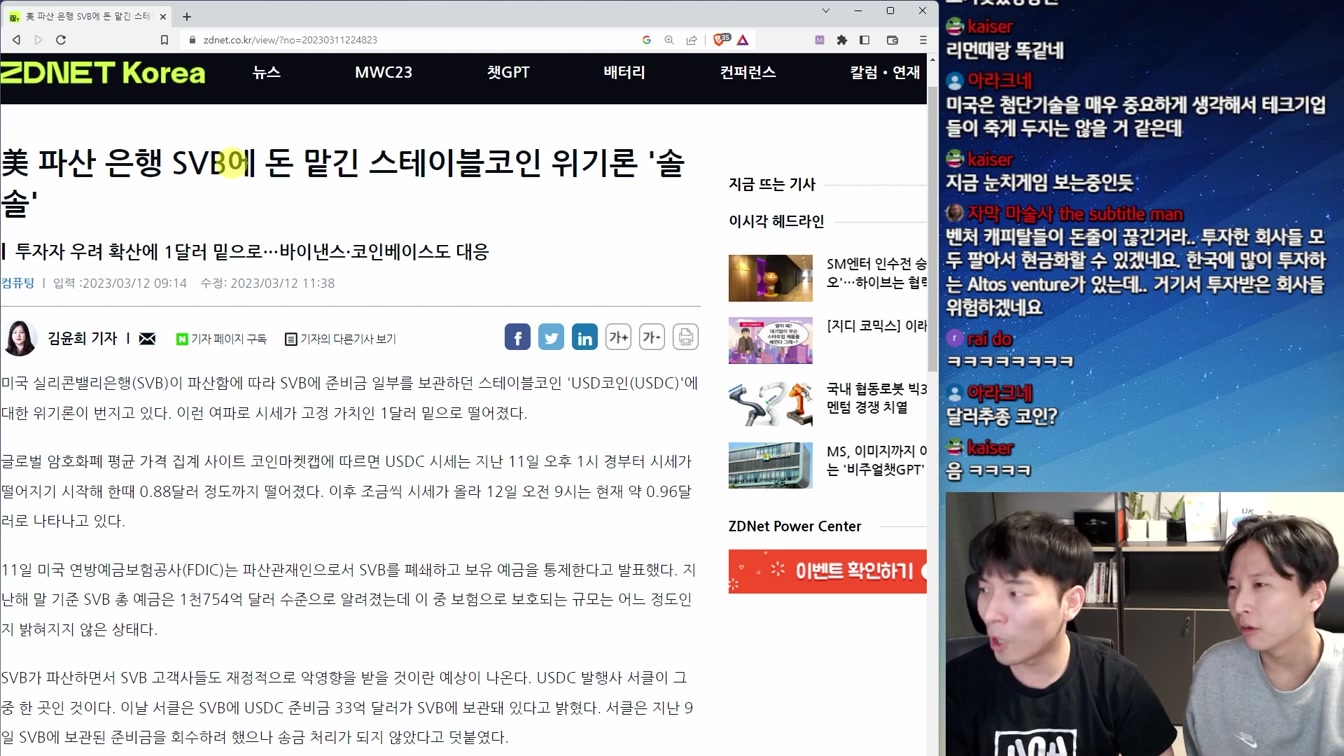Click the chat message 달러추종 코인?
Image resolution: width=1344 pixels, height=756 pixels.
[1001, 416]
